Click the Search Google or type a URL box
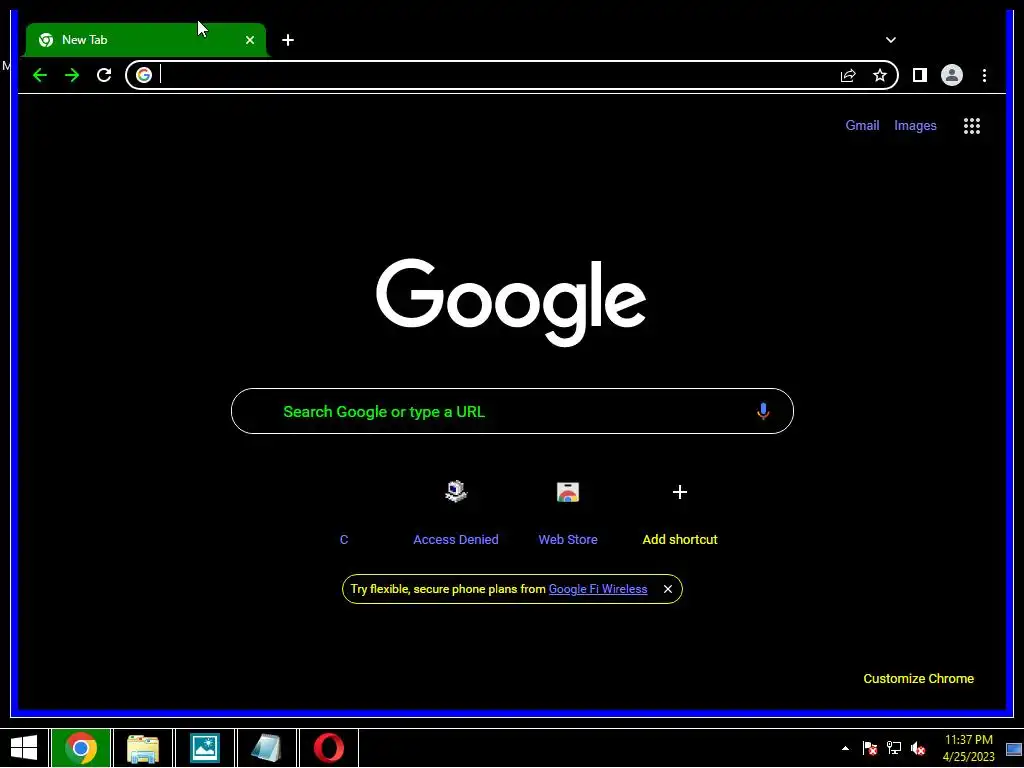This screenshot has width=1024, height=768. 512,411
